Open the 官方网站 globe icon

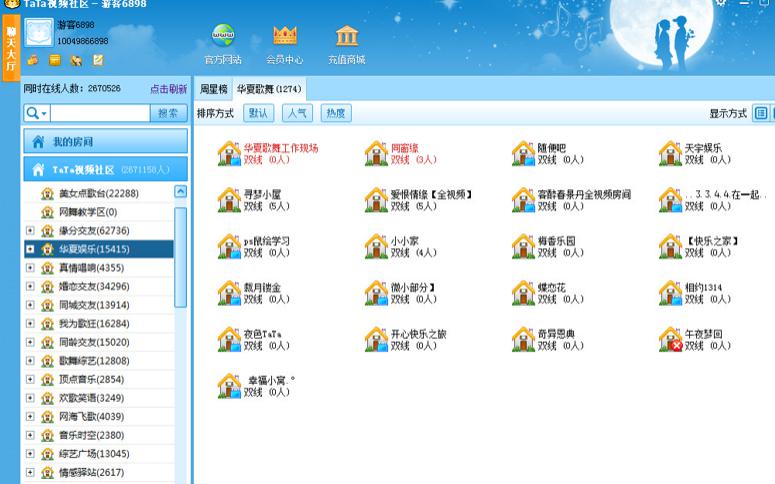click(223, 35)
